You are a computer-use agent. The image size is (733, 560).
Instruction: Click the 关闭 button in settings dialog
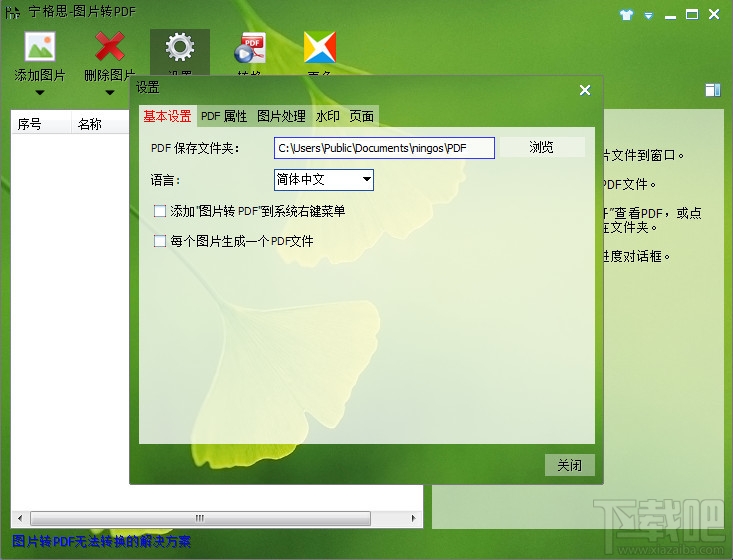(x=569, y=465)
